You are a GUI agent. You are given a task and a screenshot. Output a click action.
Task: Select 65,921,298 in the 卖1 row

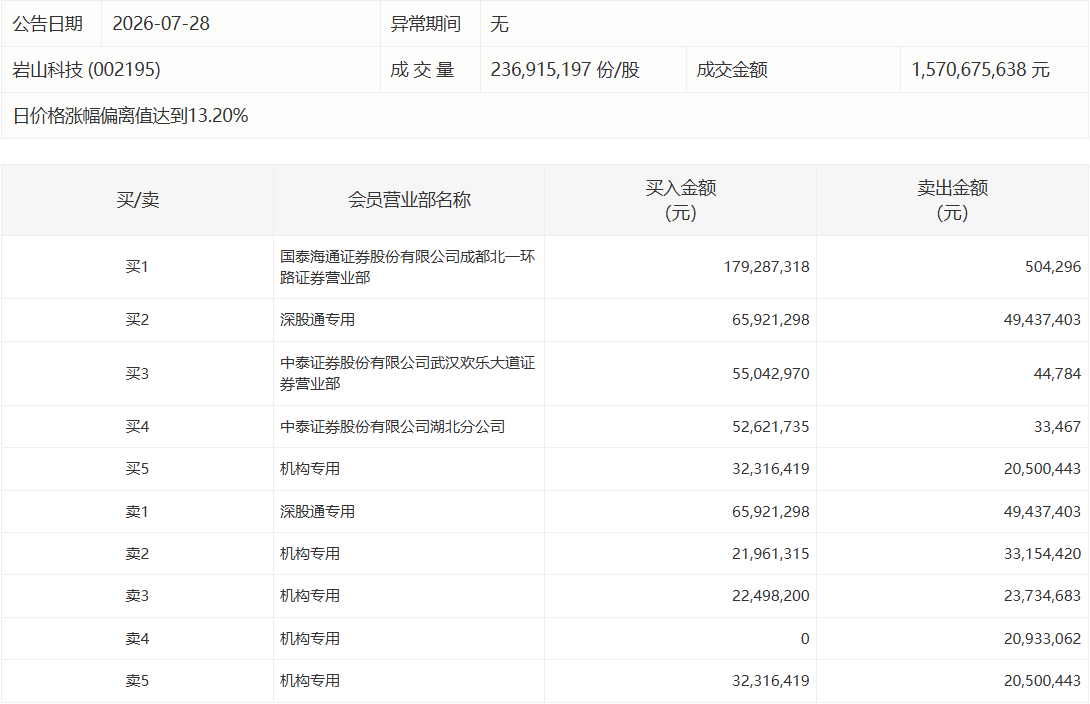click(770, 512)
